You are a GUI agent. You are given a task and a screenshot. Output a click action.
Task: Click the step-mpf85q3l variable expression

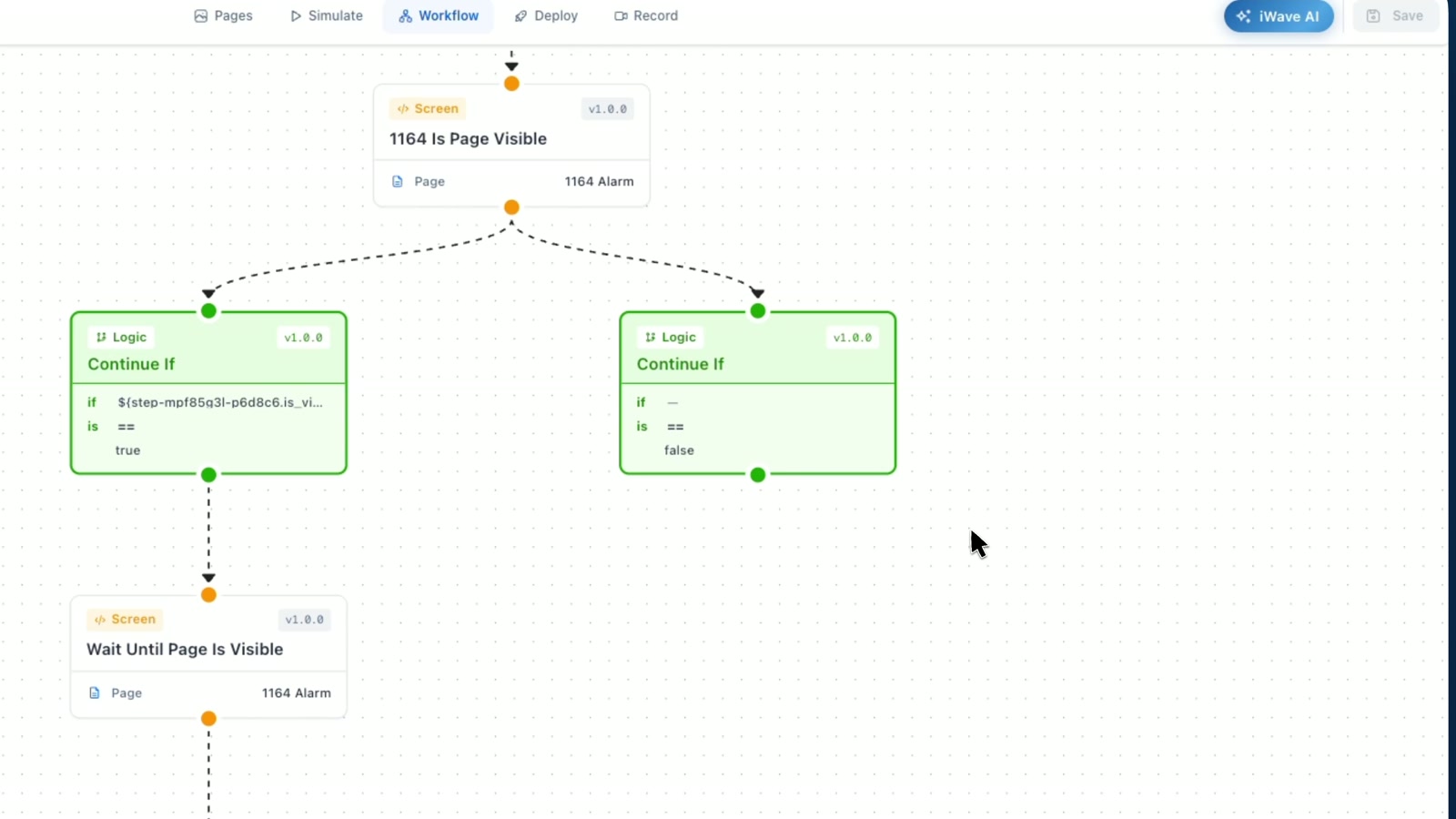(x=220, y=402)
